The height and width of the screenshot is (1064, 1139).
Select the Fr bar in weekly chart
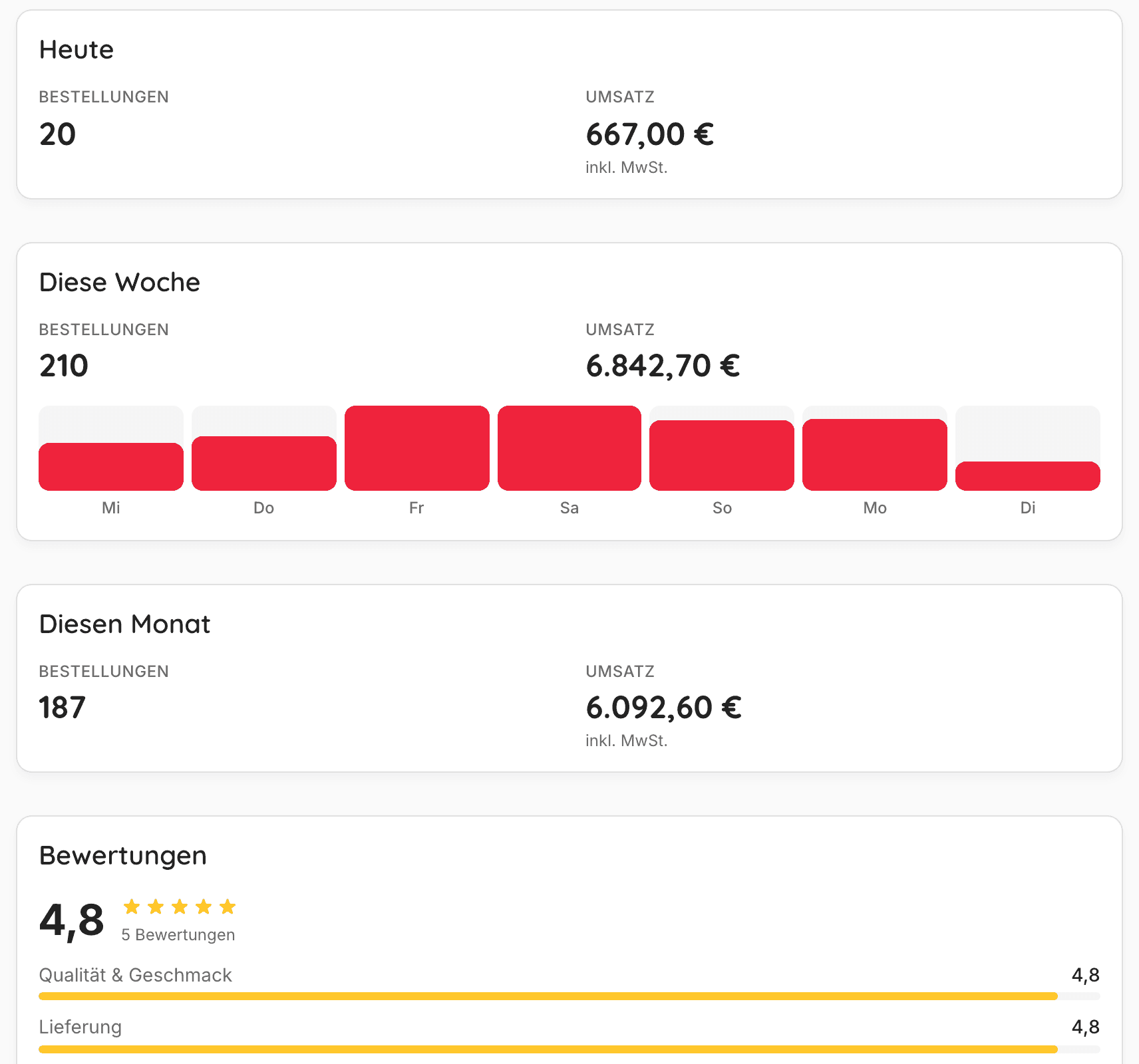tap(417, 448)
